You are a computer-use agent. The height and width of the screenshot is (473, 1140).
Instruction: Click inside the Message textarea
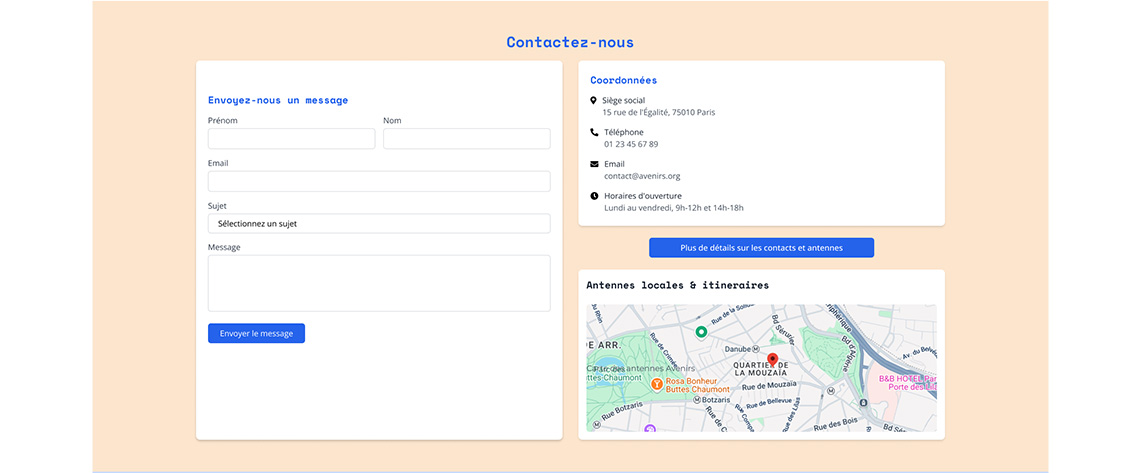tap(379, 283)
